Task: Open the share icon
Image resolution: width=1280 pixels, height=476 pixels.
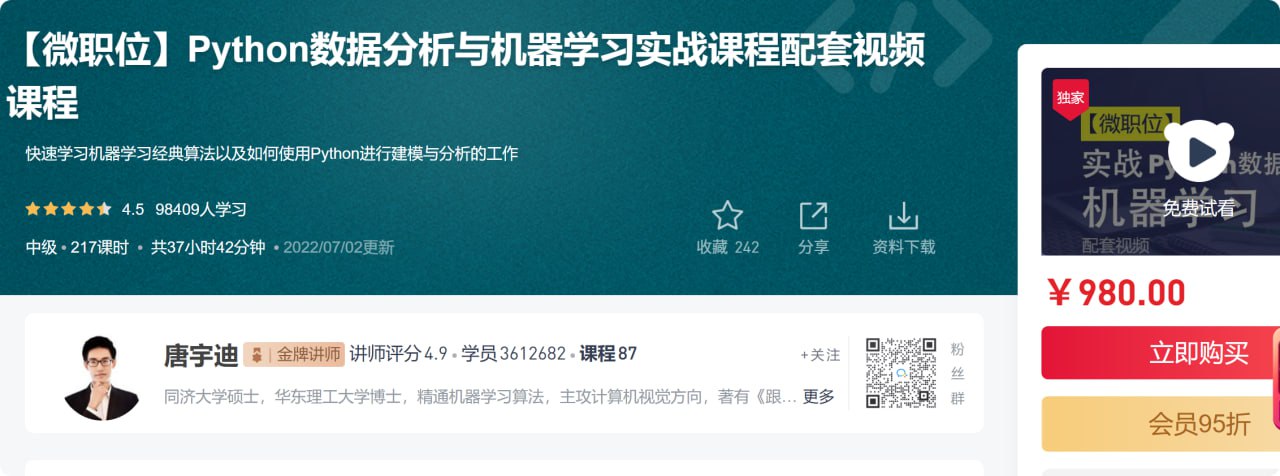Action: [813, 216]
